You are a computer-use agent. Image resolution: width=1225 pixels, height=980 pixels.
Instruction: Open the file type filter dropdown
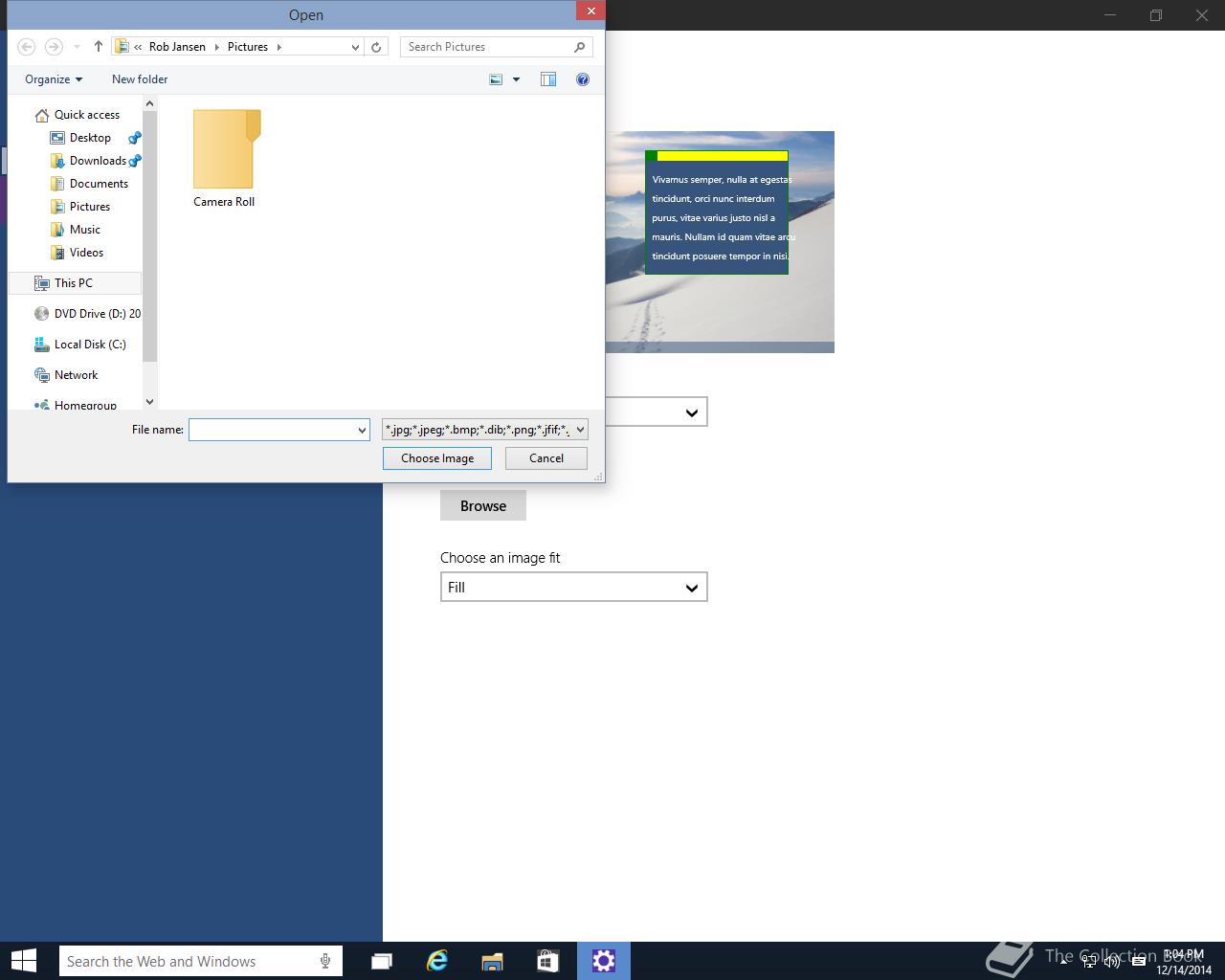click(x=484, y=430)
